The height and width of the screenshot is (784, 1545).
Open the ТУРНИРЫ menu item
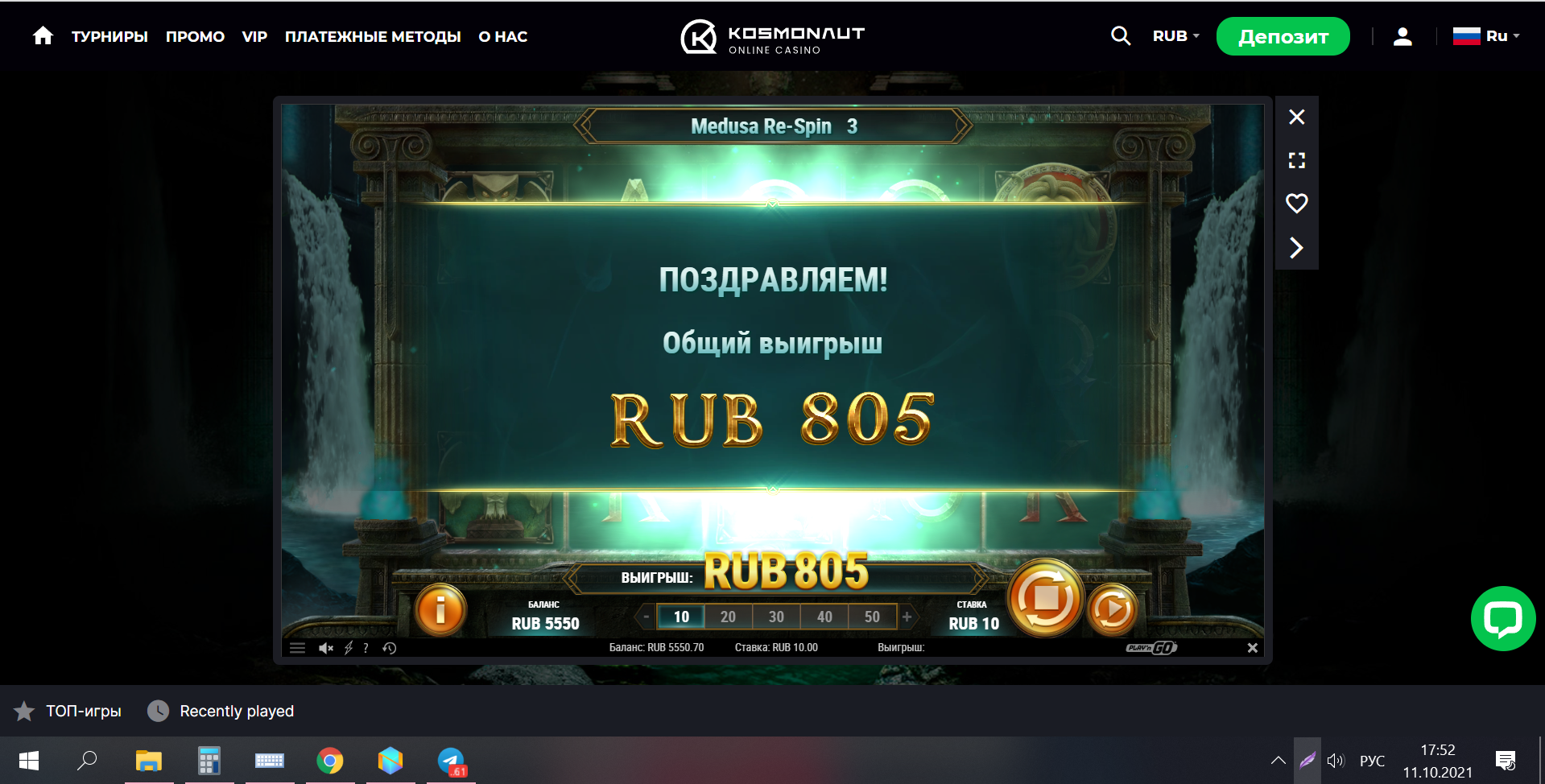click(x=109, y=37)
